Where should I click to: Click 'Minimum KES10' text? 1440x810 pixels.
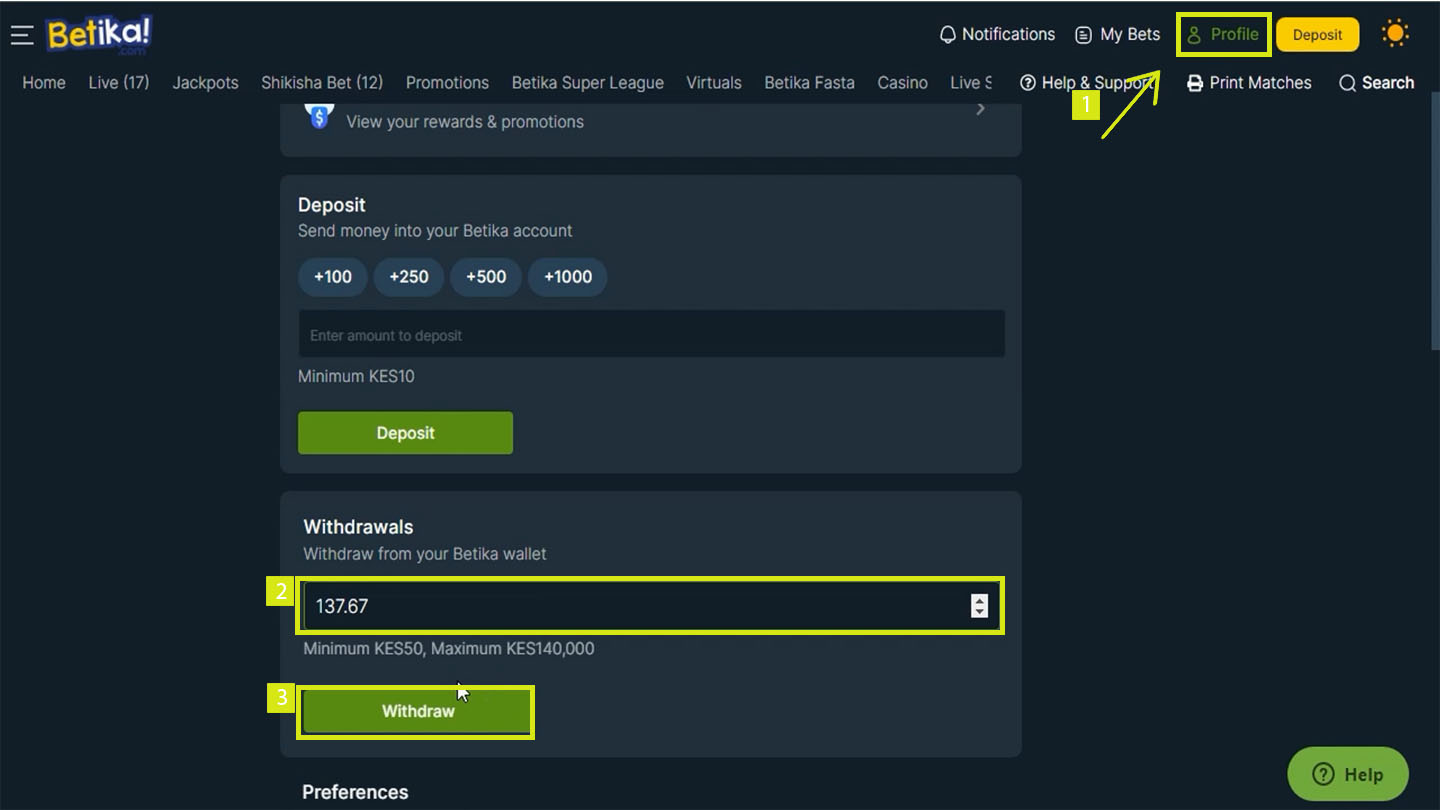356,377
